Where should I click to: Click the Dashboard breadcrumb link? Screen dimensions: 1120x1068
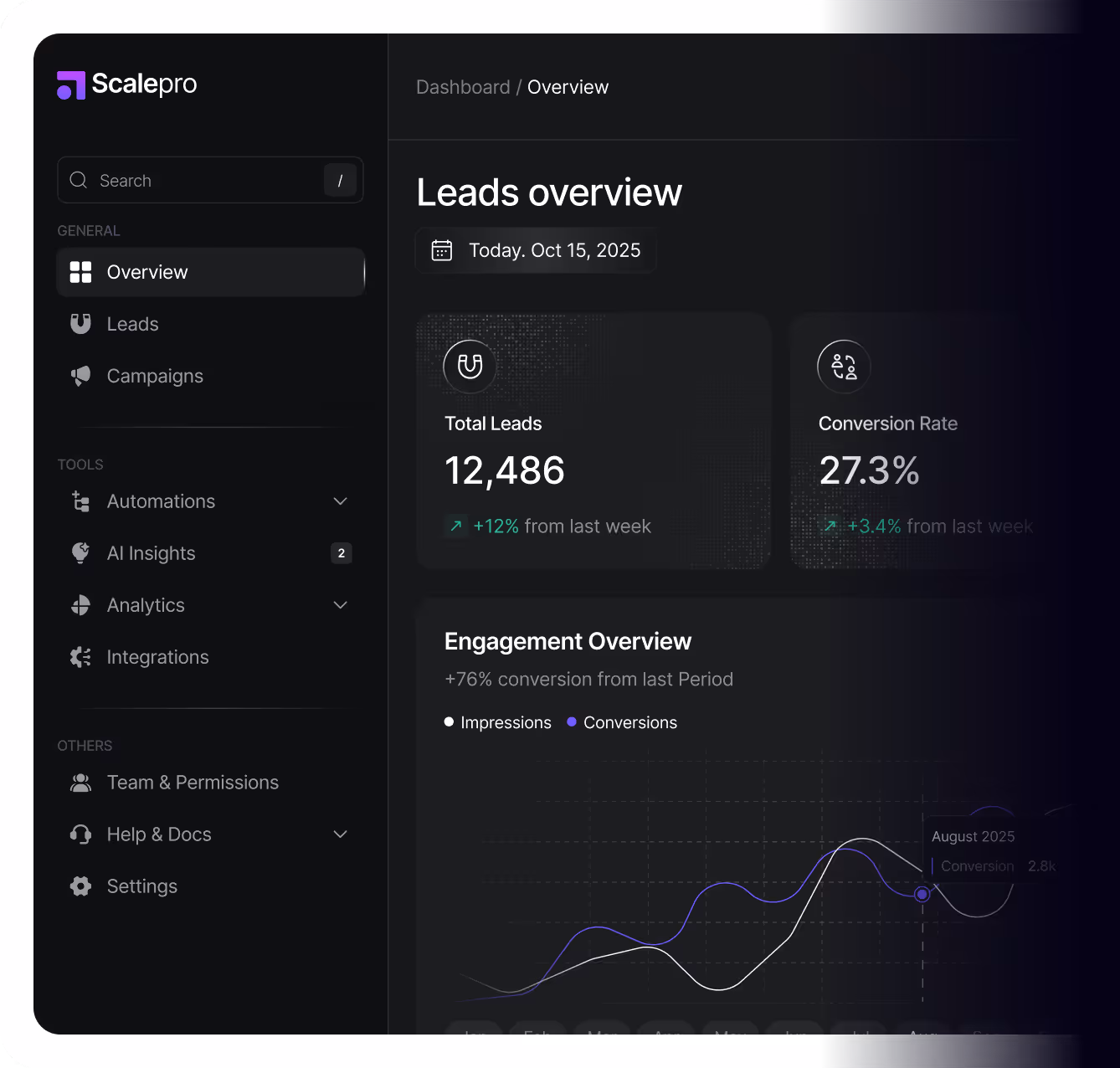[x=463, y=86]
